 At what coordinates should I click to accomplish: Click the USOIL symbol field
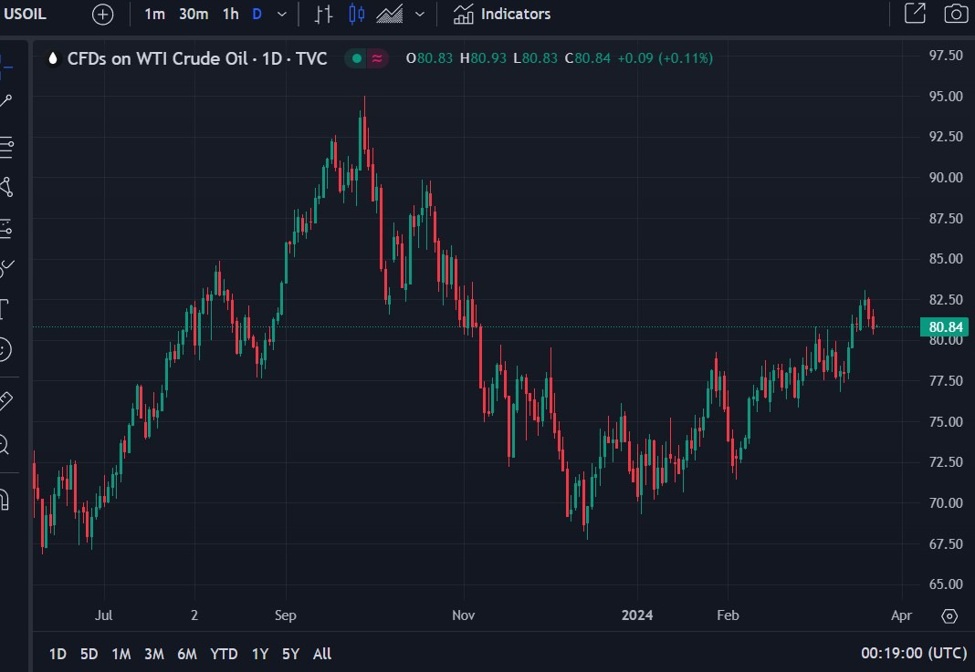tap(25, 14)
